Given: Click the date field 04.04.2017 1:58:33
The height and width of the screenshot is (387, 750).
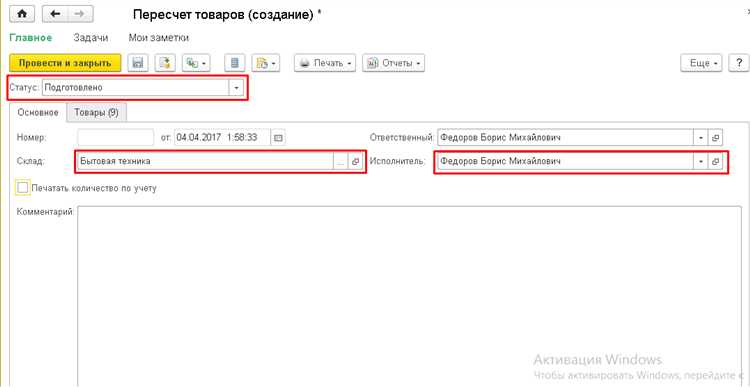Looking at the screenshot, I should 222,138.
